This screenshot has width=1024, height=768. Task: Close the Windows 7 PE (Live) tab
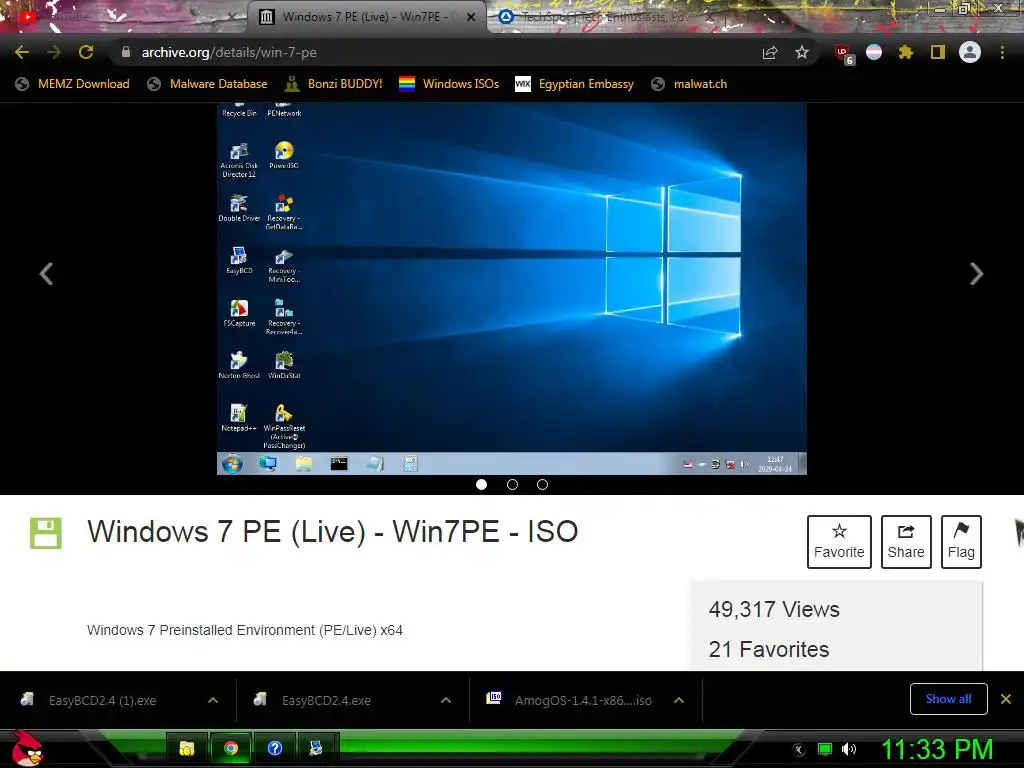tap(471, 17)
